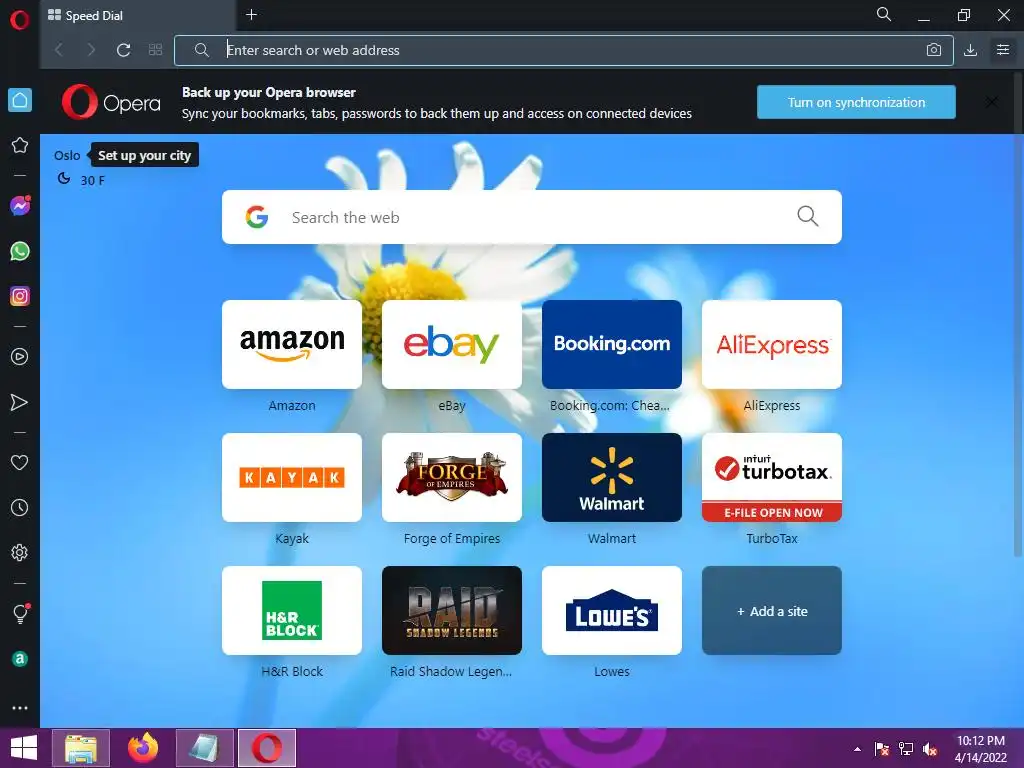1024x768 pixels.
Task: Reload the page
Action: (123, 50)
